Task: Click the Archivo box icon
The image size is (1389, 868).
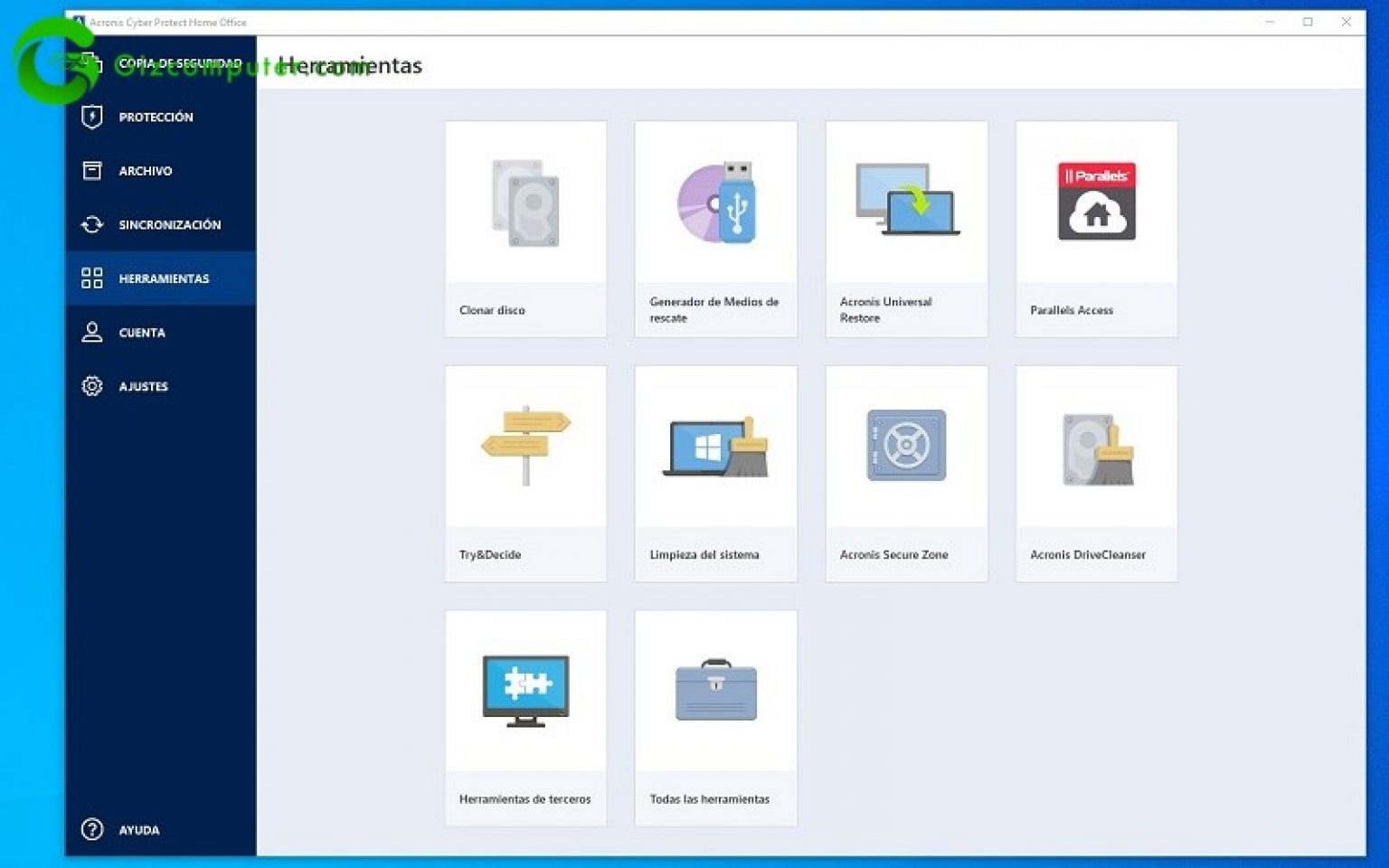Action: (92, 171)
